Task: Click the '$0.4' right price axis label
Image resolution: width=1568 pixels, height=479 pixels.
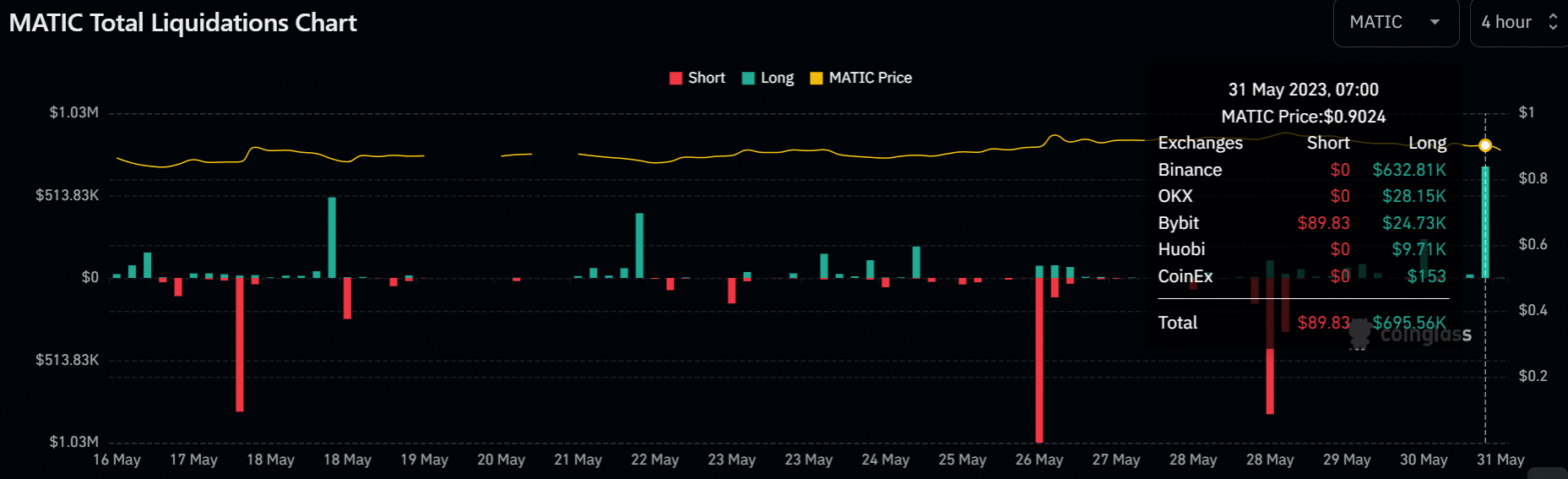Action: point(1533,310)
